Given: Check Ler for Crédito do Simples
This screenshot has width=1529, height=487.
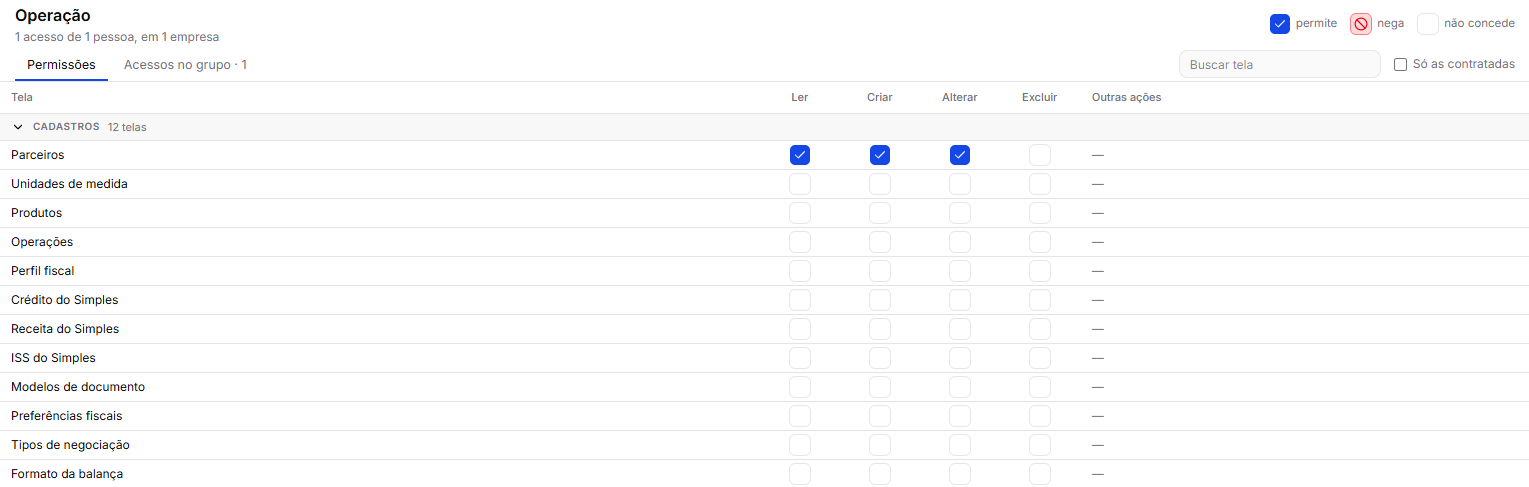Looking at the screenshot, I should point(800,300).
